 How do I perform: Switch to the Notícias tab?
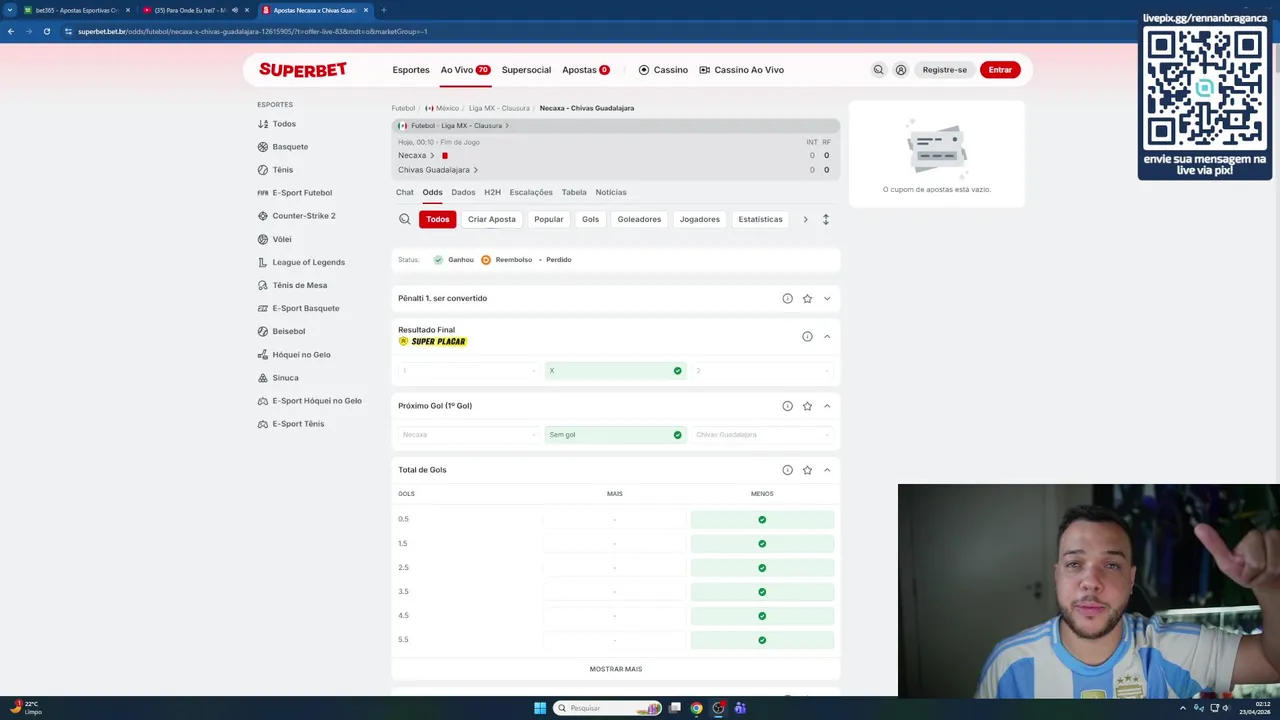click(611, 192)
